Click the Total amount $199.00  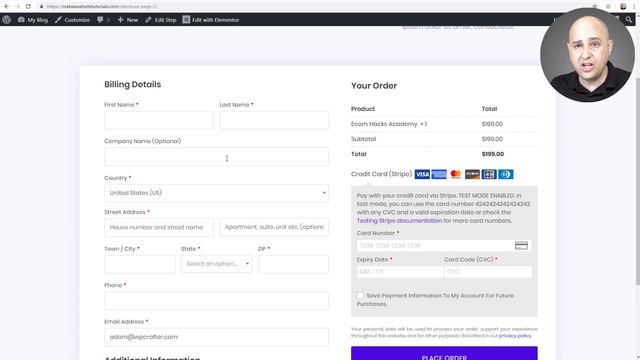[493, 154]
